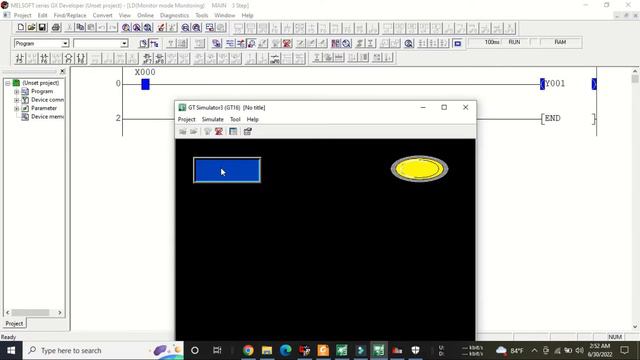Open File Explorer from taskbar
Screen dimensions: 640x360
point(267,350)
